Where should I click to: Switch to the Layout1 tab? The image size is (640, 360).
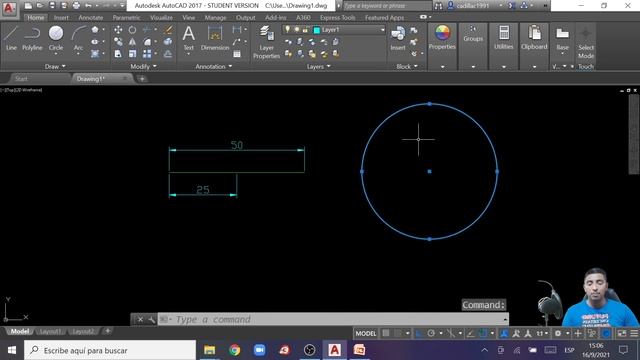tap(50, 331)
